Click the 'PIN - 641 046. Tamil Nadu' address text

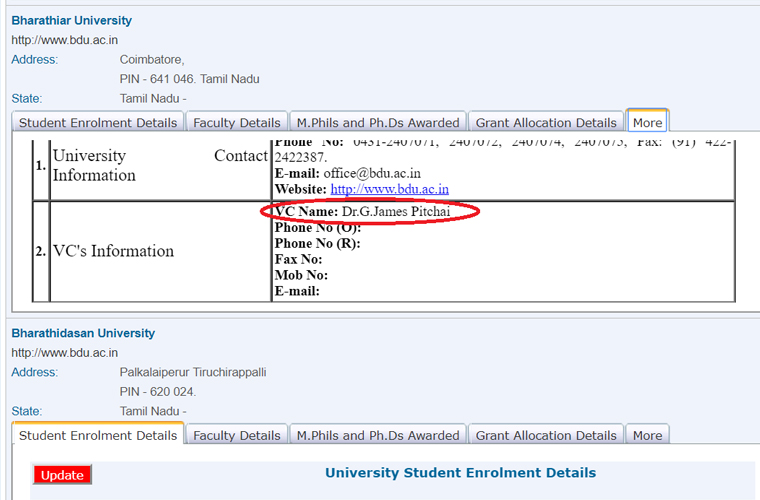(190, 79)
